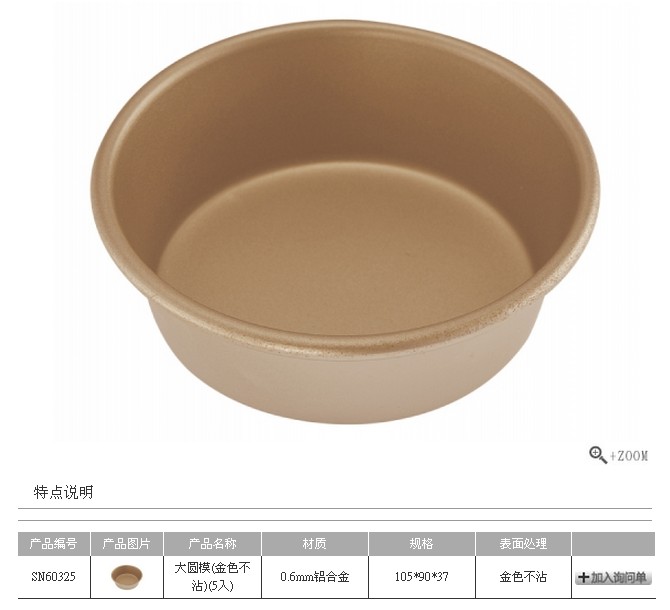Open the small product thumbnail in table
This screenshot has height=610, width=670.
pyautogui.click(x=126, y=577)
